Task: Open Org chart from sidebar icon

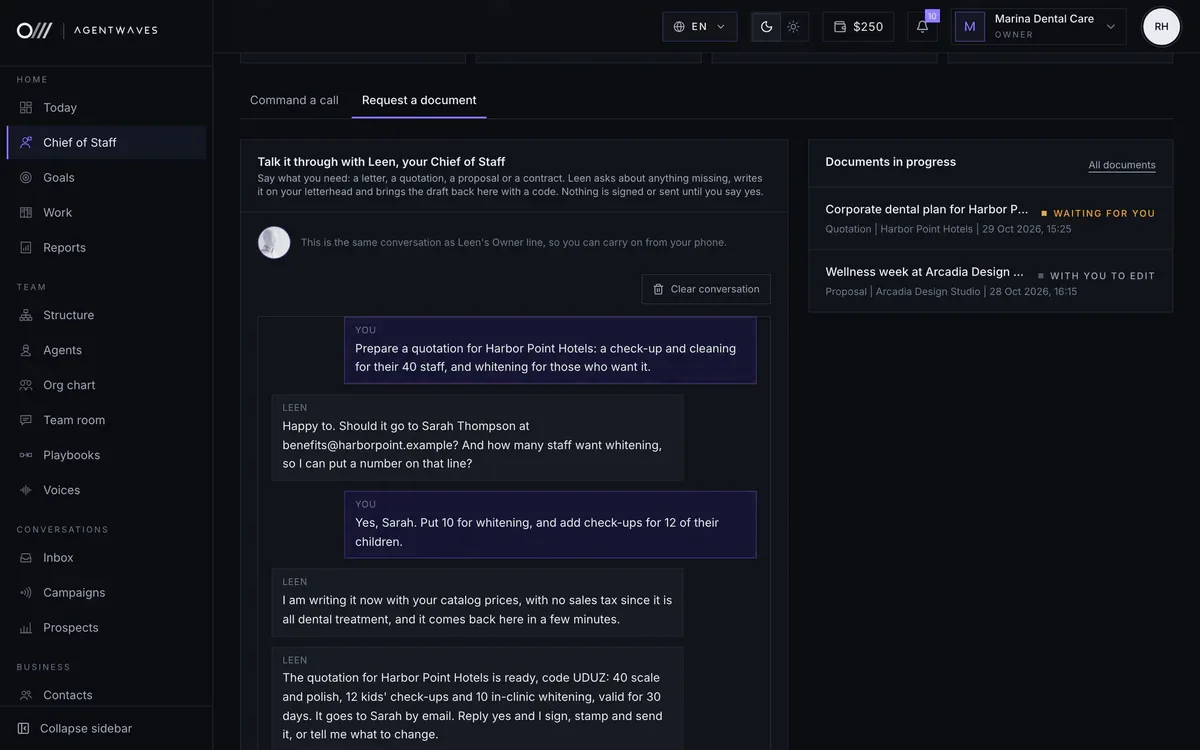Action: pos(26,385)
